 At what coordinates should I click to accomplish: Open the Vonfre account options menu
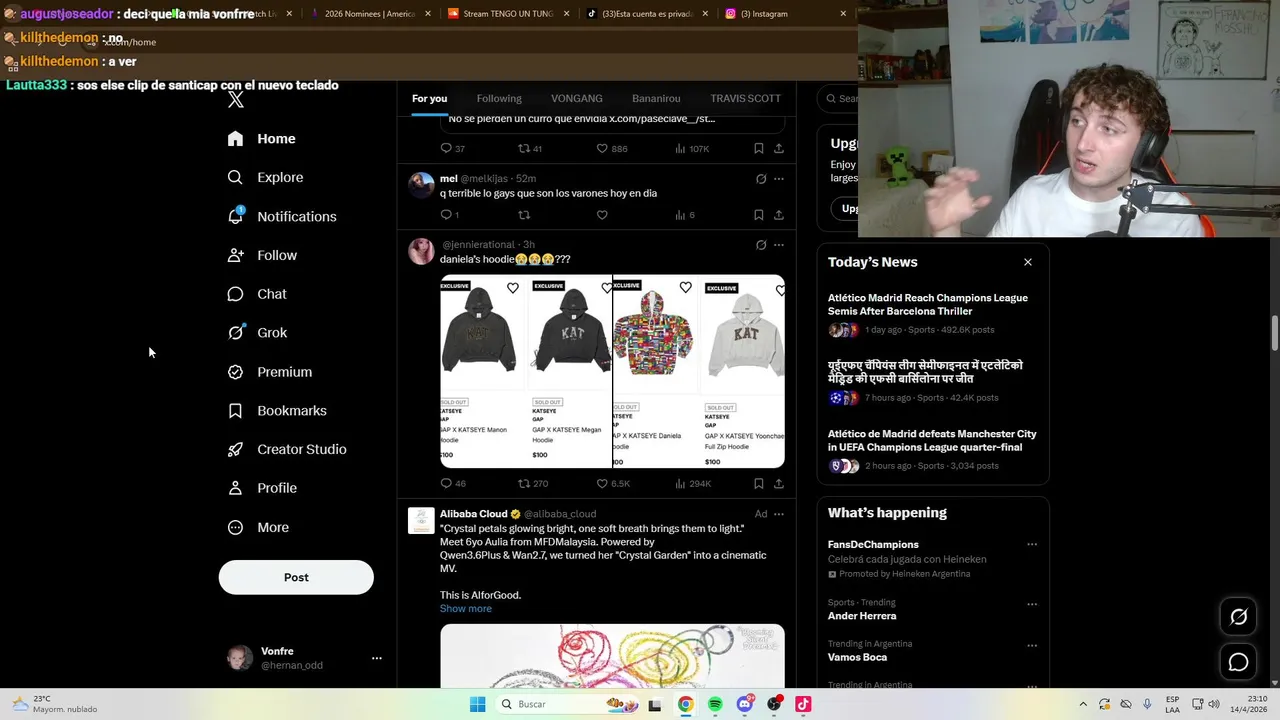[376, 658]
